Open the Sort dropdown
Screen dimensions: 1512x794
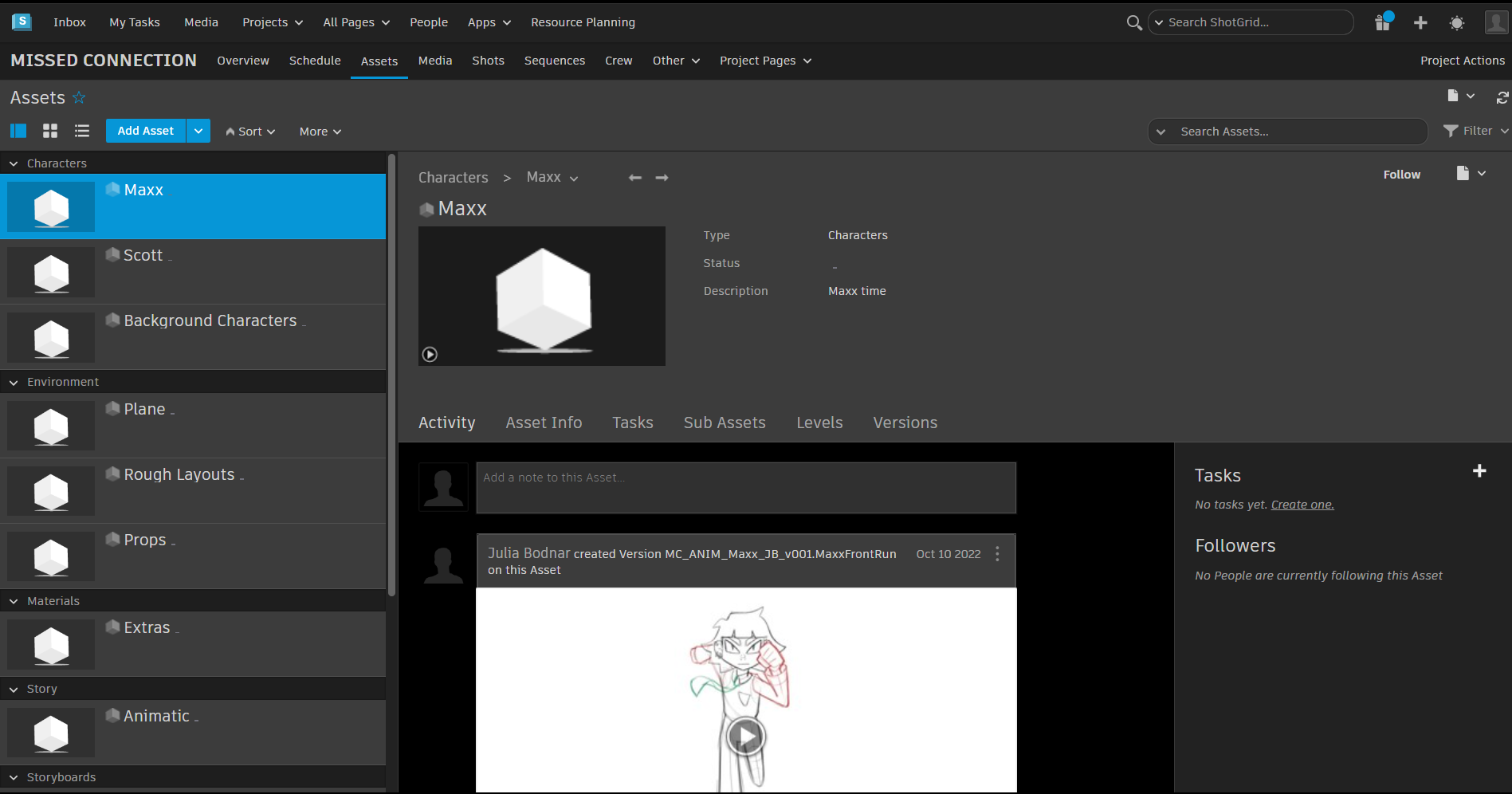[250, 132]
